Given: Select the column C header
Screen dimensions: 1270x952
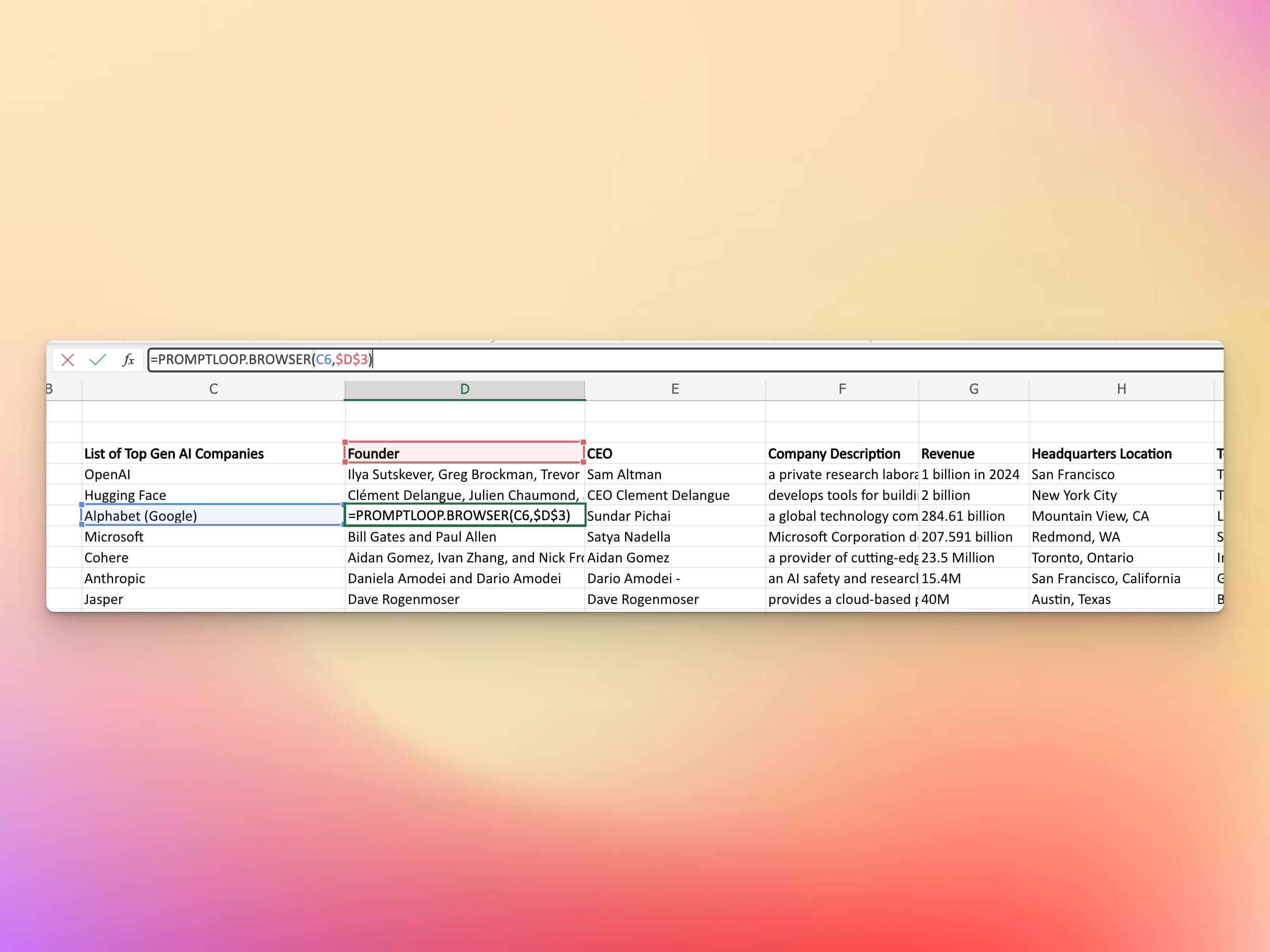Looking at the screenshot, I should click(x=213, y=389).
